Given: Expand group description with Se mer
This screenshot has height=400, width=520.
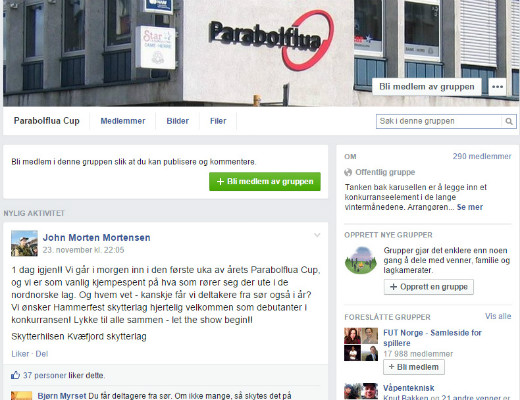Looking at the screenshot, I should [470, 207].
